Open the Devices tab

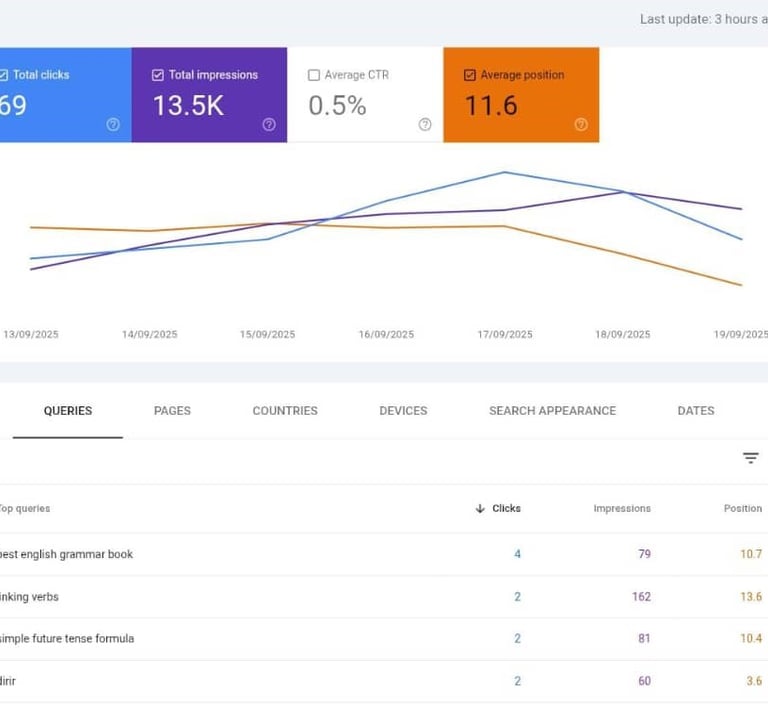(403, 411)
